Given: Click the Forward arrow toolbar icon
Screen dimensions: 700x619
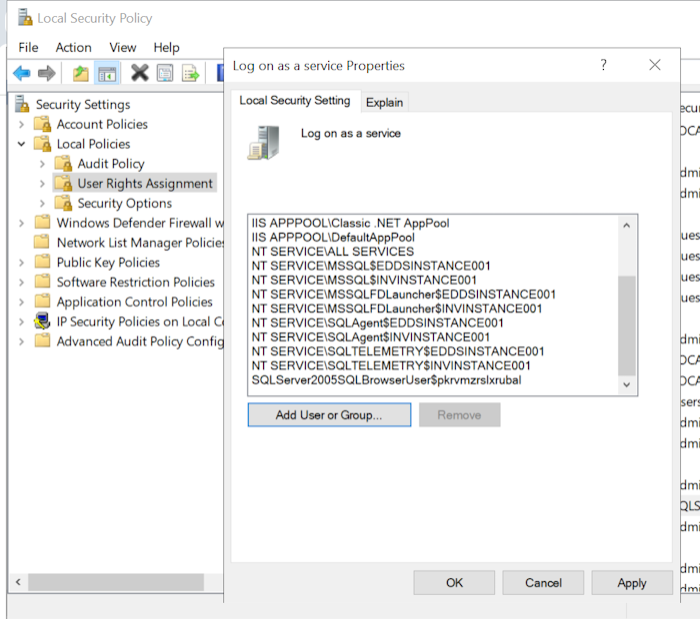Looking at the screenshot, I should (x=46, y=73).
